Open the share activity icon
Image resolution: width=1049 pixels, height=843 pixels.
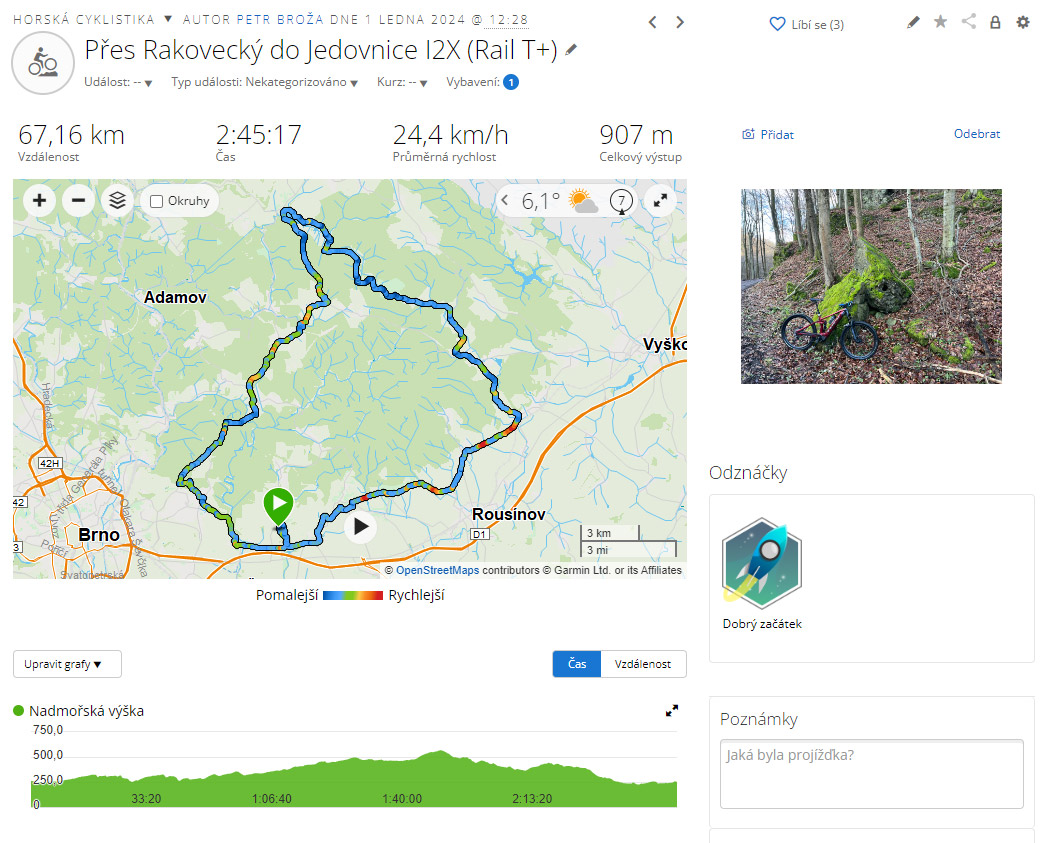[x=969, y=21]
